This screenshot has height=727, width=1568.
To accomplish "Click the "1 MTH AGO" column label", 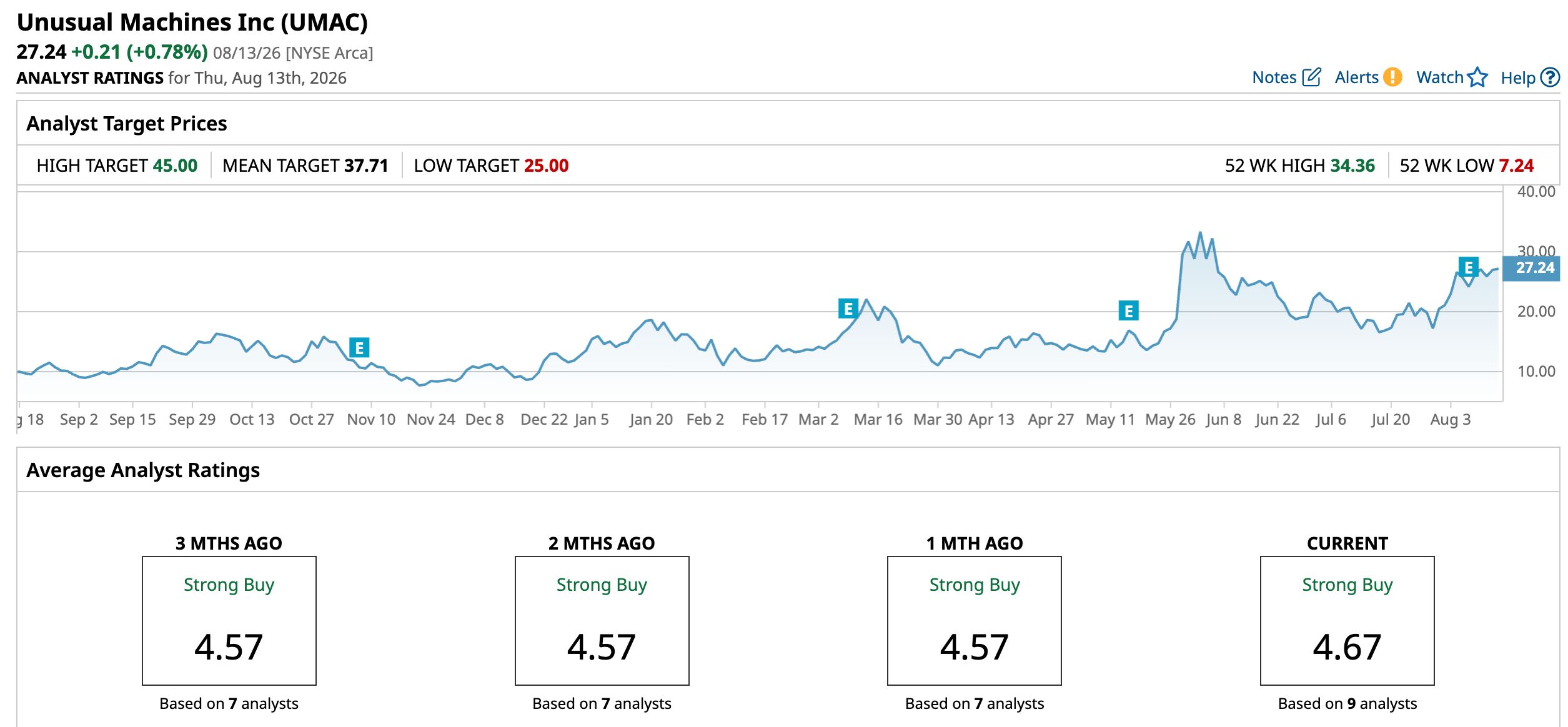I will (975, 543).
